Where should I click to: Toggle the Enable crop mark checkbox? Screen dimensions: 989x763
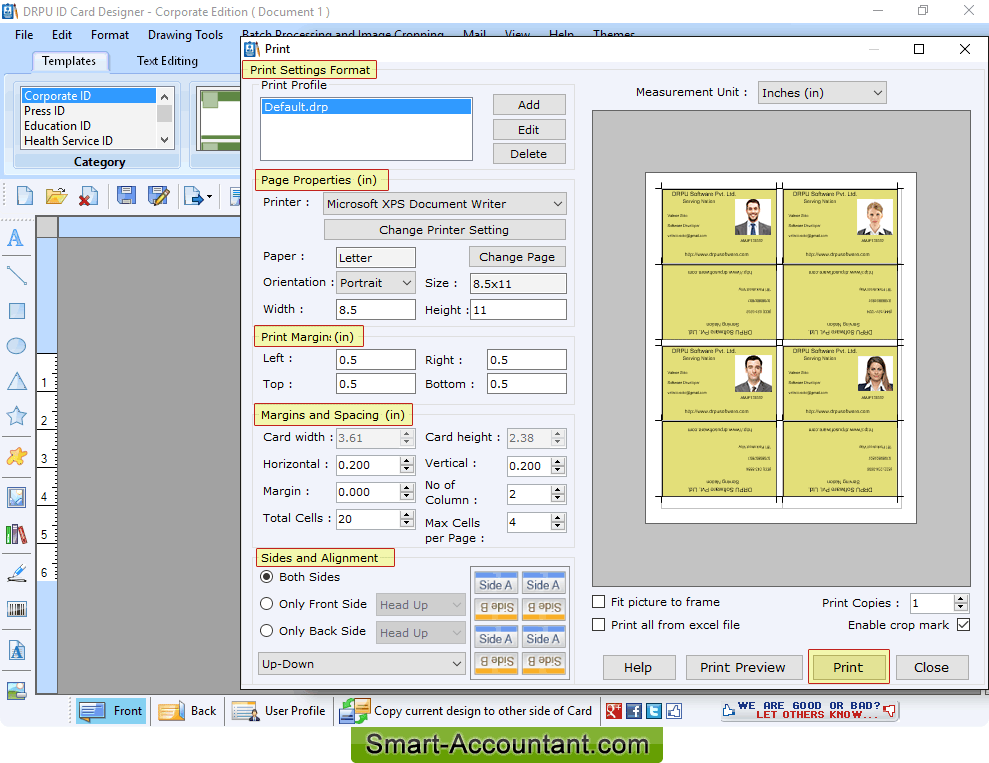[963, 624]
